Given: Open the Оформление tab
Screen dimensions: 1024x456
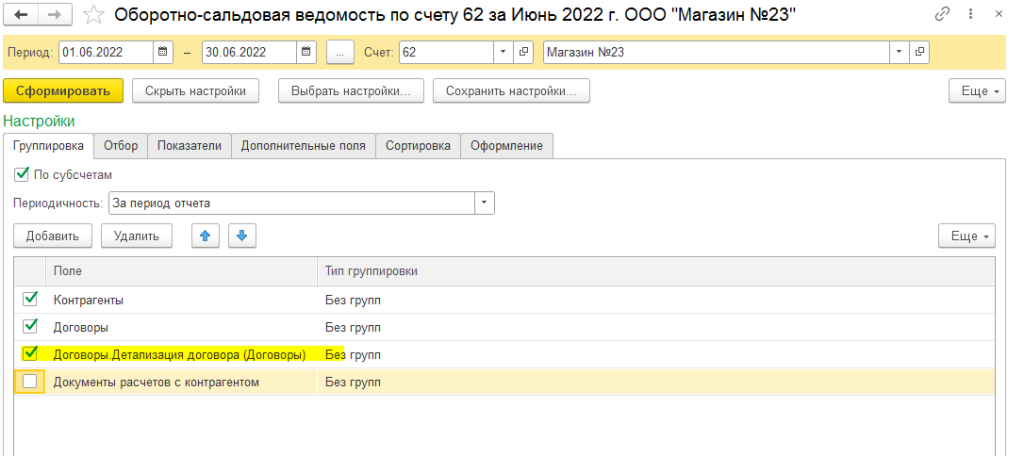Looking at the screenshot, I should pos(507,146).
